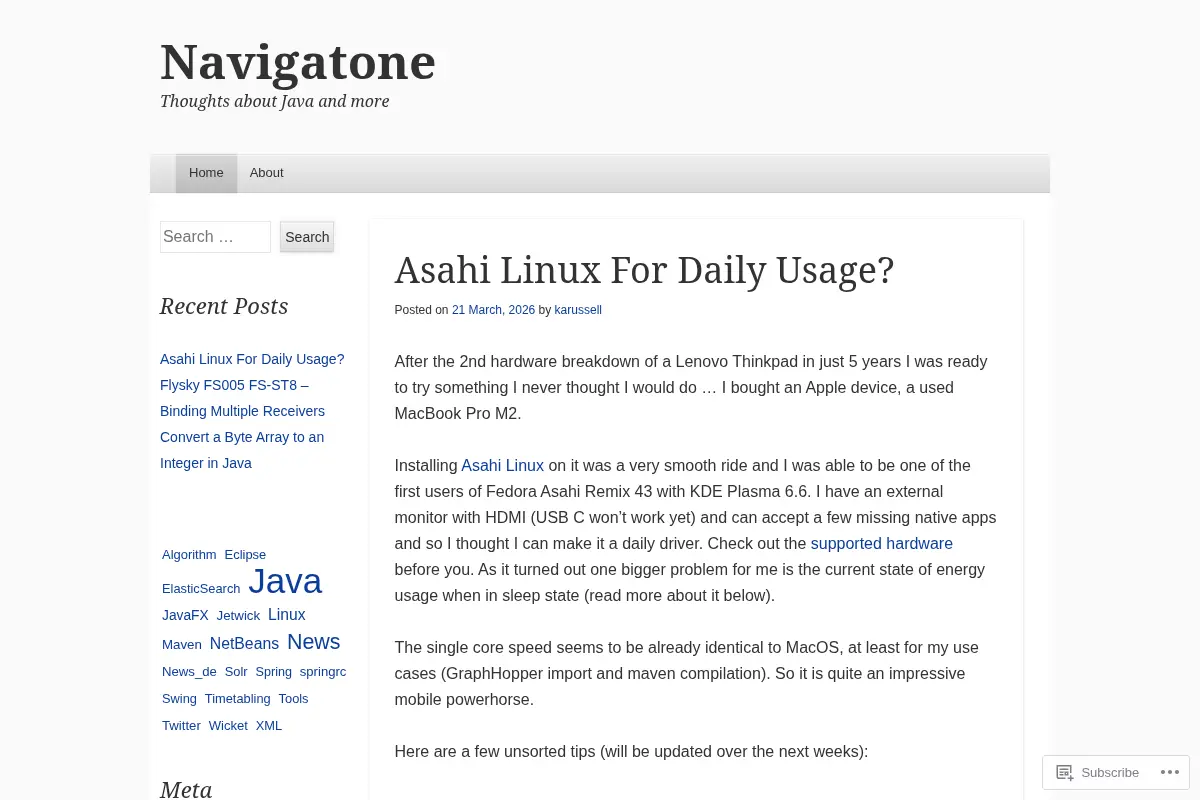
Task: Select the ElasticSearch tag
Action: (x=201, y=588)
